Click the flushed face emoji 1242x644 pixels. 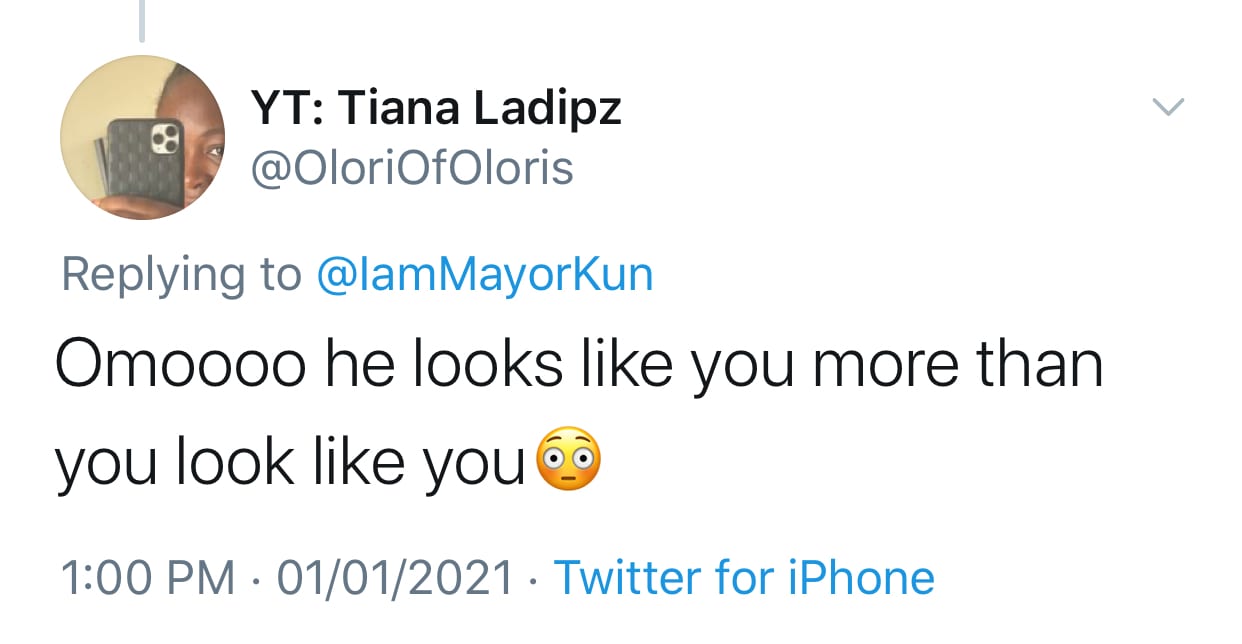pos(569,461)
